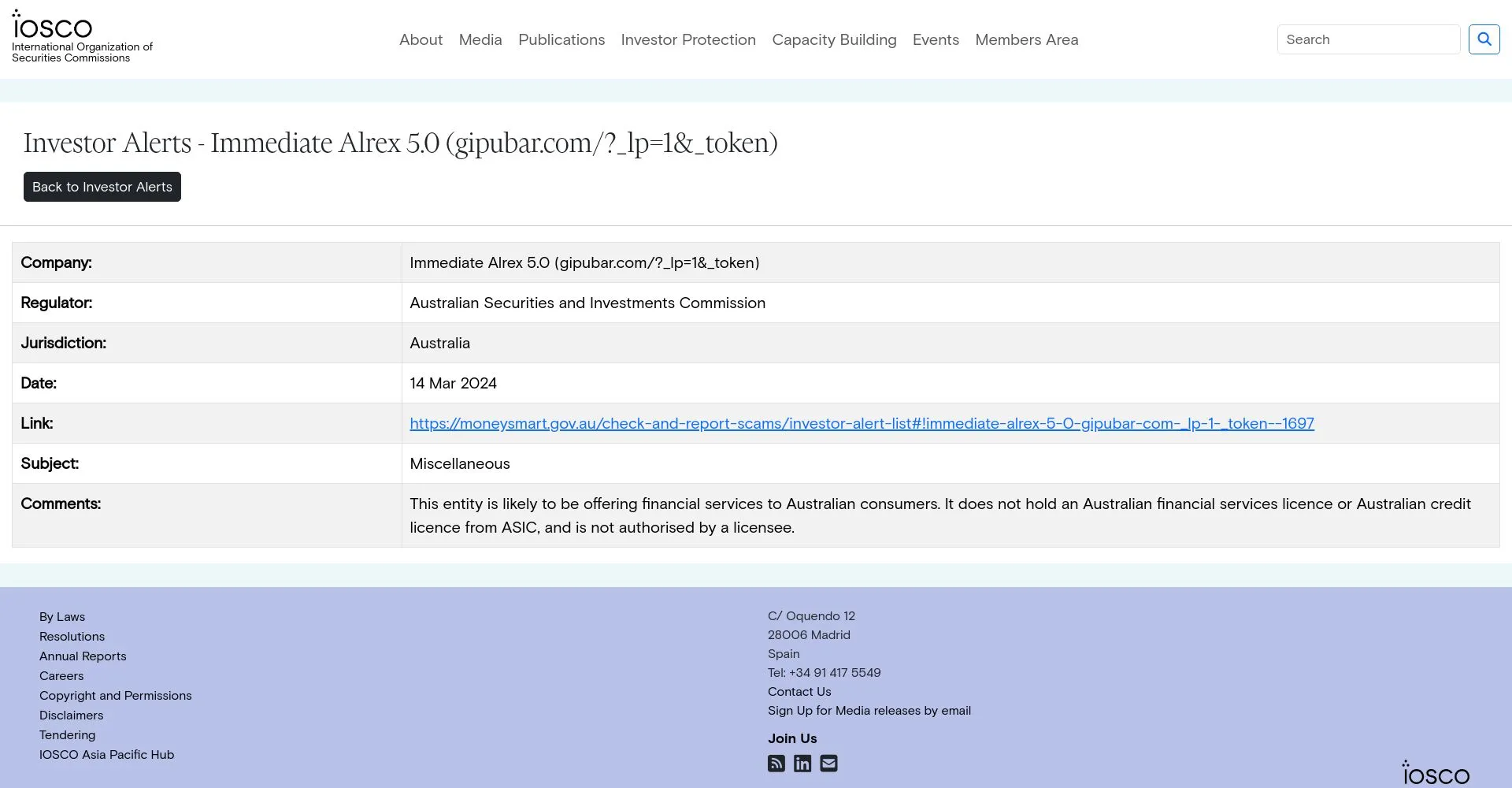Open the Publications menu
1512x788 pixels.
(561, 39)
